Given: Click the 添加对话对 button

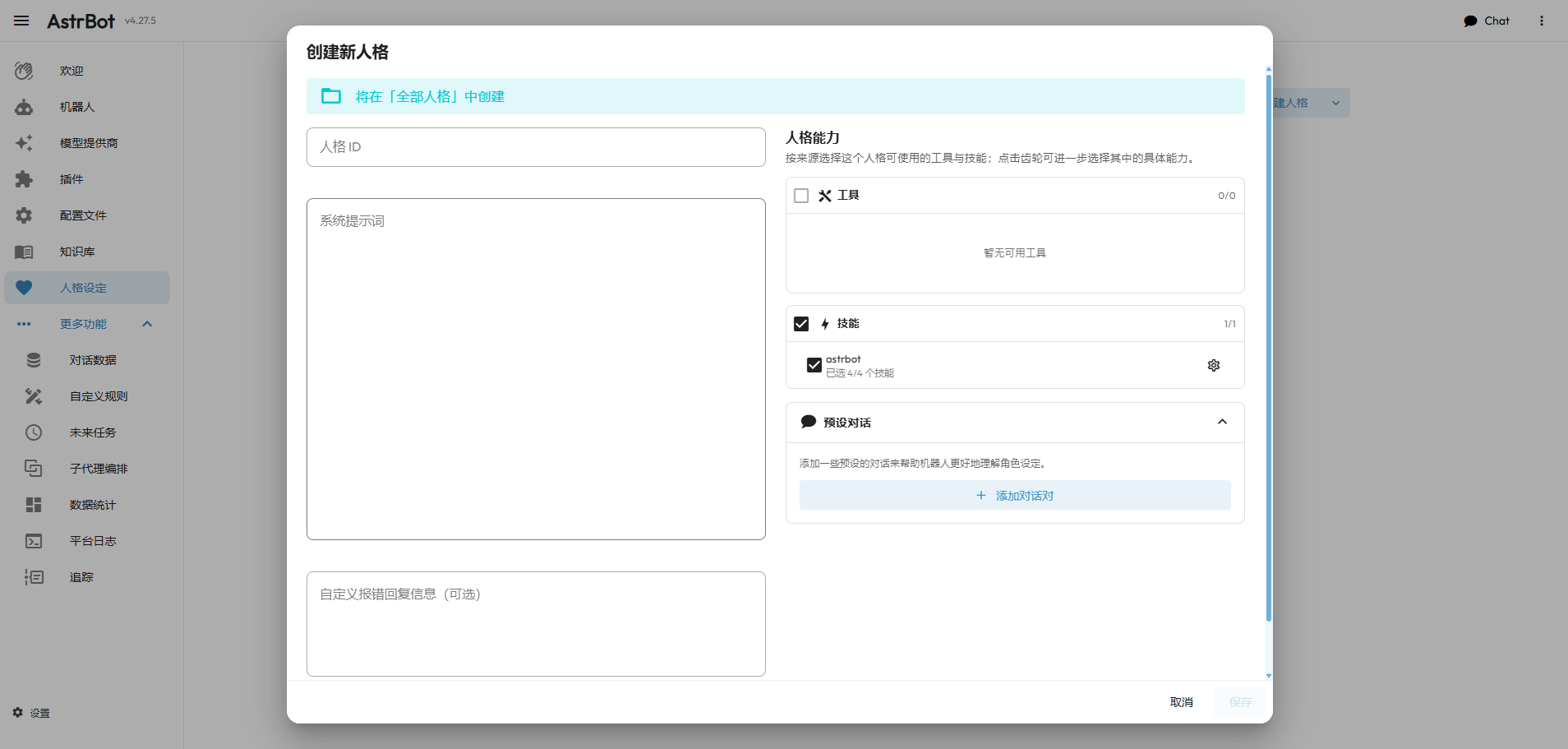Looking at the screenshot, I should 1015,495.
